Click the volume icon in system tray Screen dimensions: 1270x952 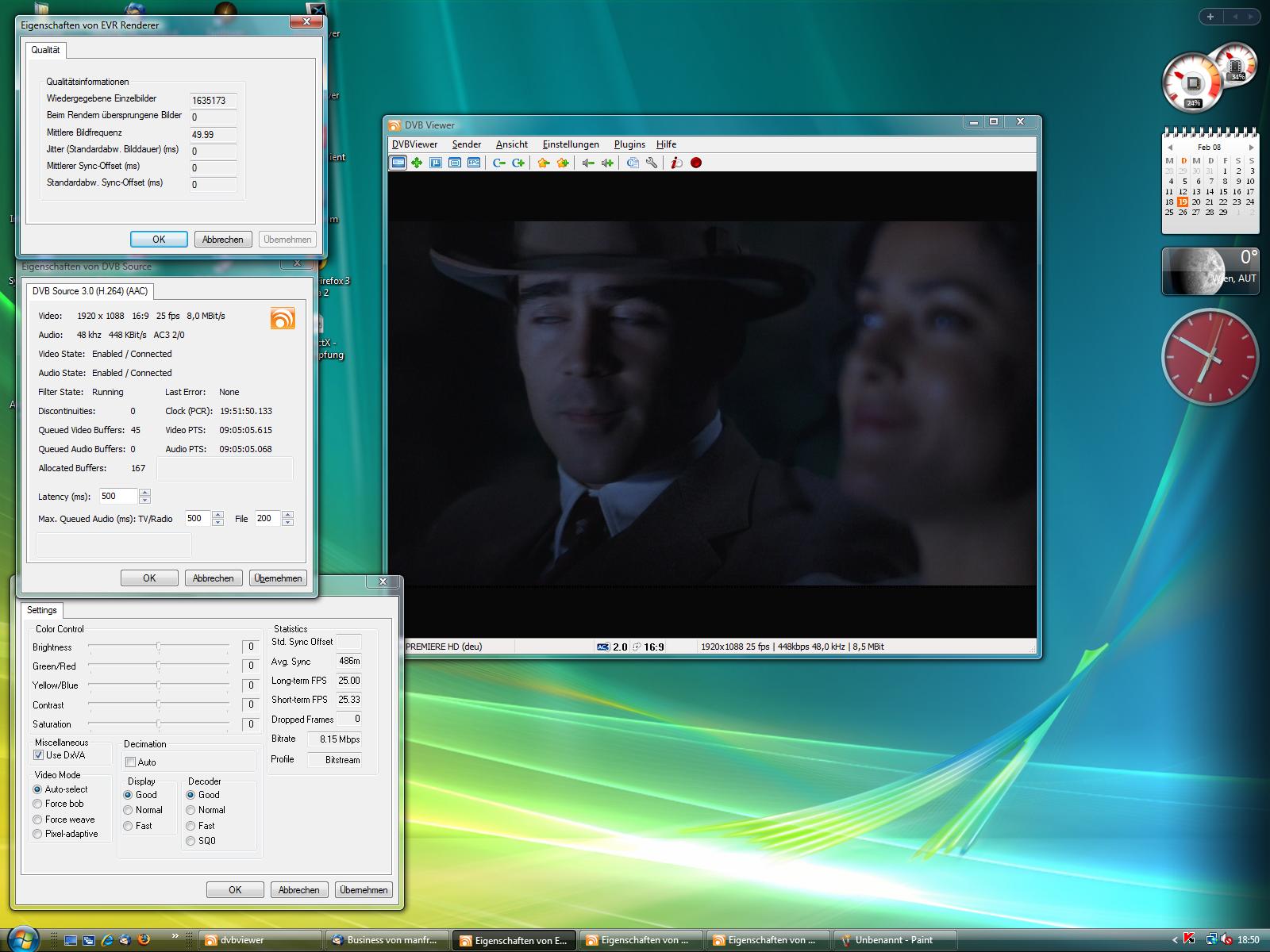pyautogui.click(x=1227, y=939)
